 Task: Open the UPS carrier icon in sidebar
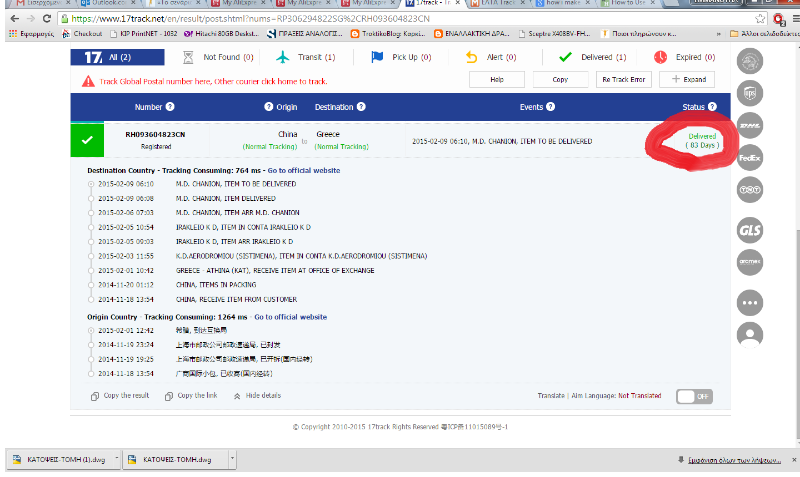749,93
